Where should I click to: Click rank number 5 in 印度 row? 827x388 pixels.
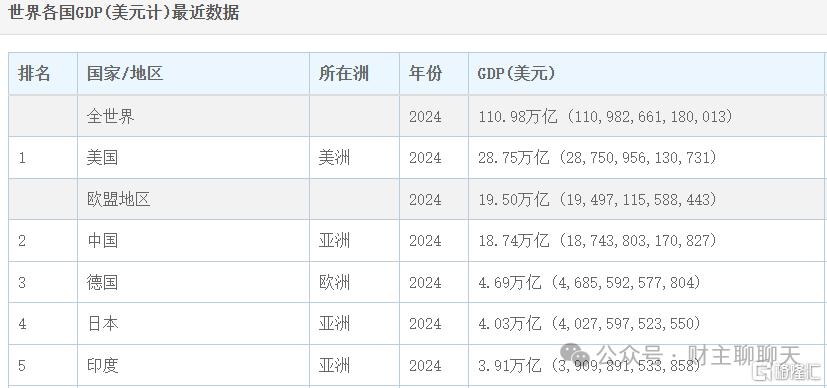(x=22, y=365)
